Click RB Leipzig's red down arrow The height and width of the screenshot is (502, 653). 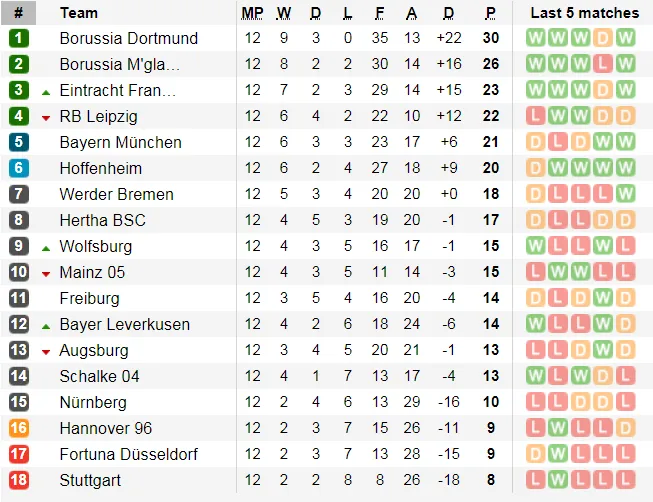point(46,119)
